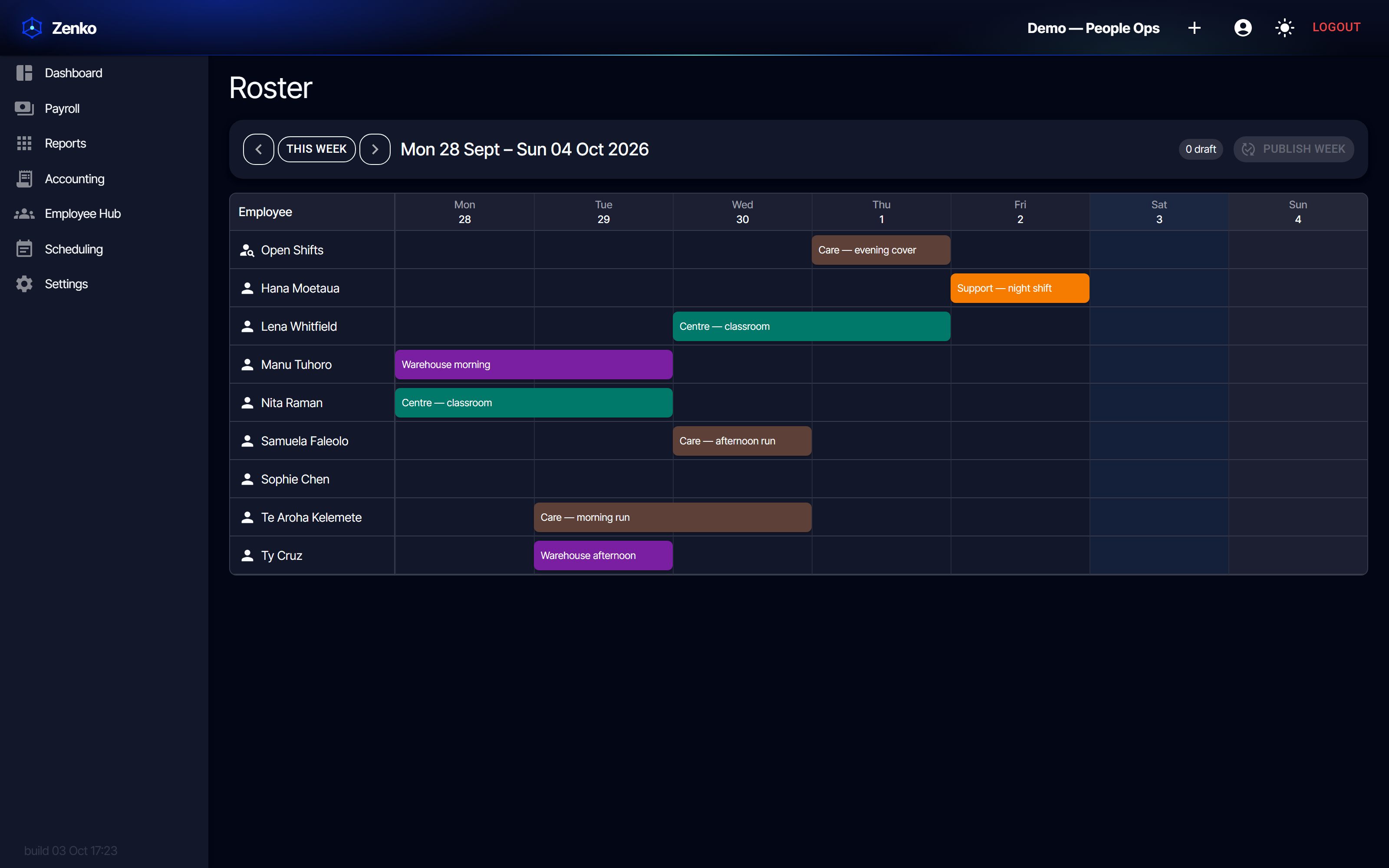Image resolution: width=1389 pixels, height=868 pixels.
Task: Open Lena Whitfield's Centre — classroom shift
Action: (x=812, y=326)
